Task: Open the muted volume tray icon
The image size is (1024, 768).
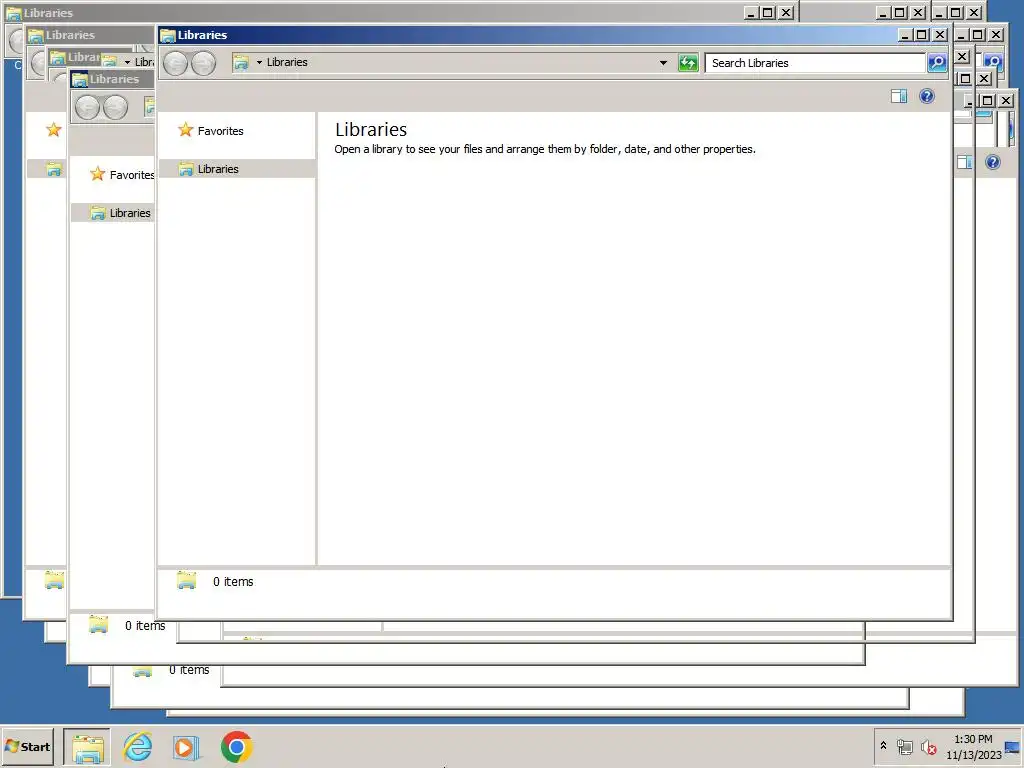Action: (928, 746)
